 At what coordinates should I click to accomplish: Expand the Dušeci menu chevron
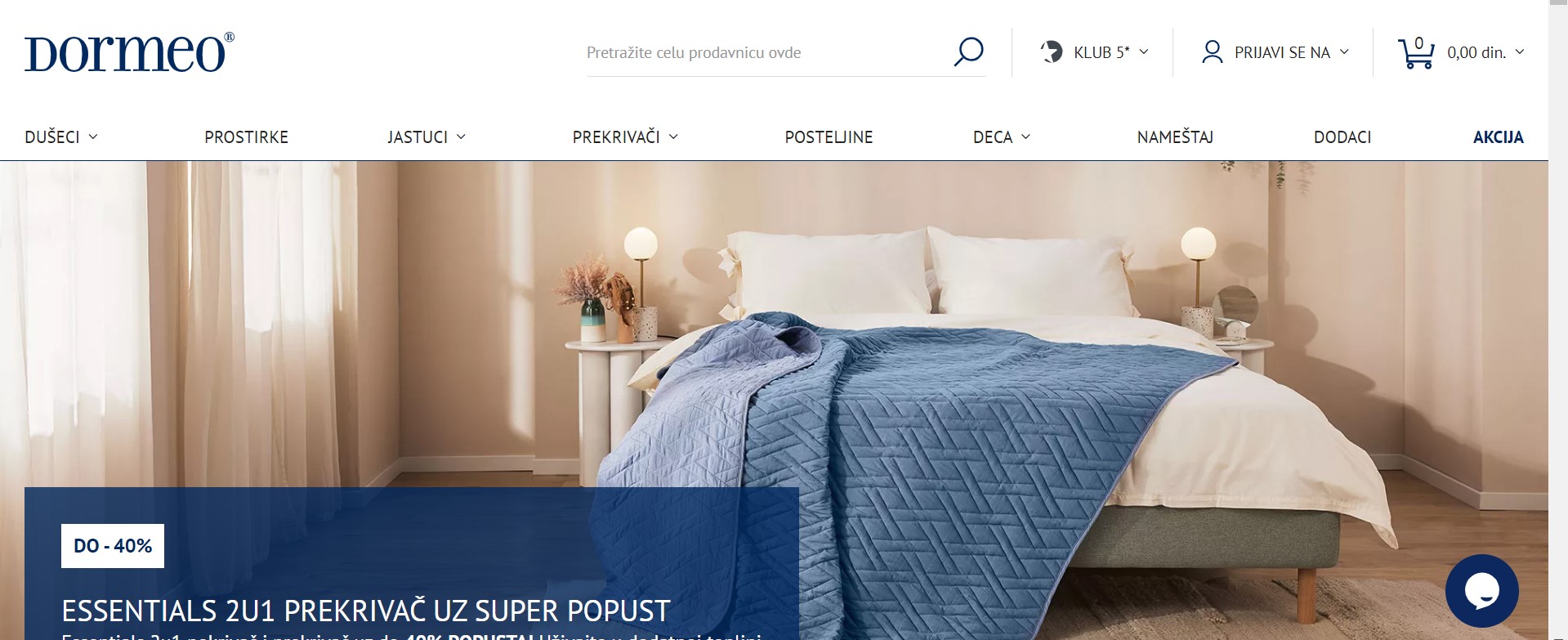pos(93,137)
